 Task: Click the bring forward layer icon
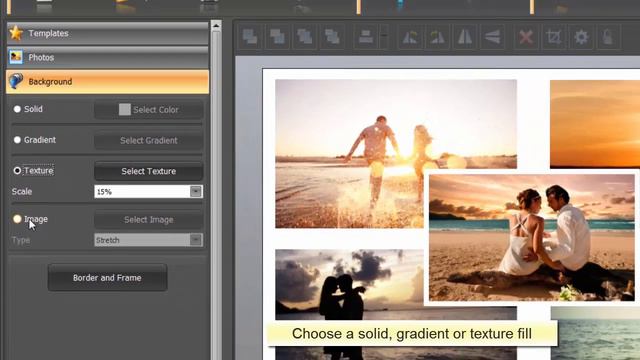[304, 37]
